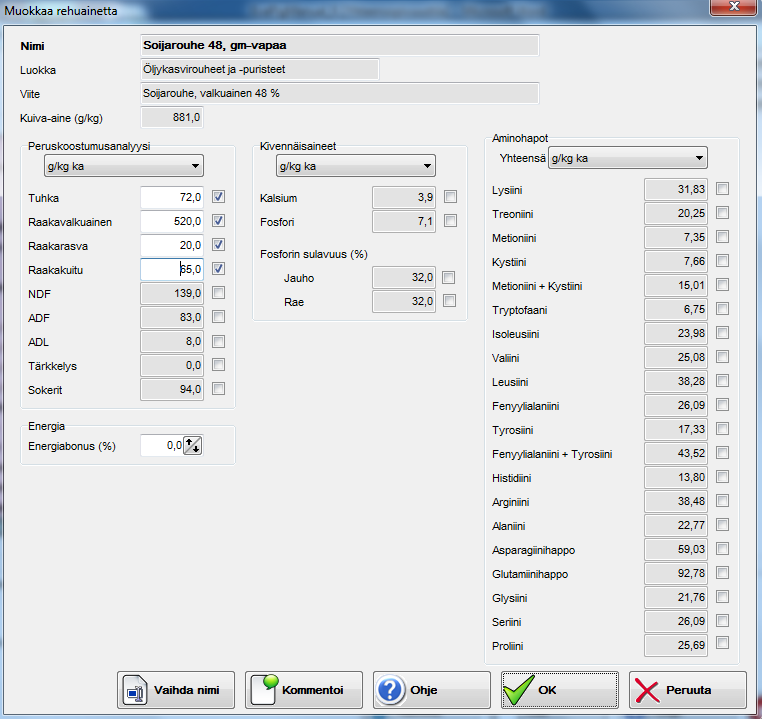Click the Luokka field Öljykasvirouheet ja -puristeet
Image resolution: width=762 pixels, height=719 pixels.
(x=260, y=69)
